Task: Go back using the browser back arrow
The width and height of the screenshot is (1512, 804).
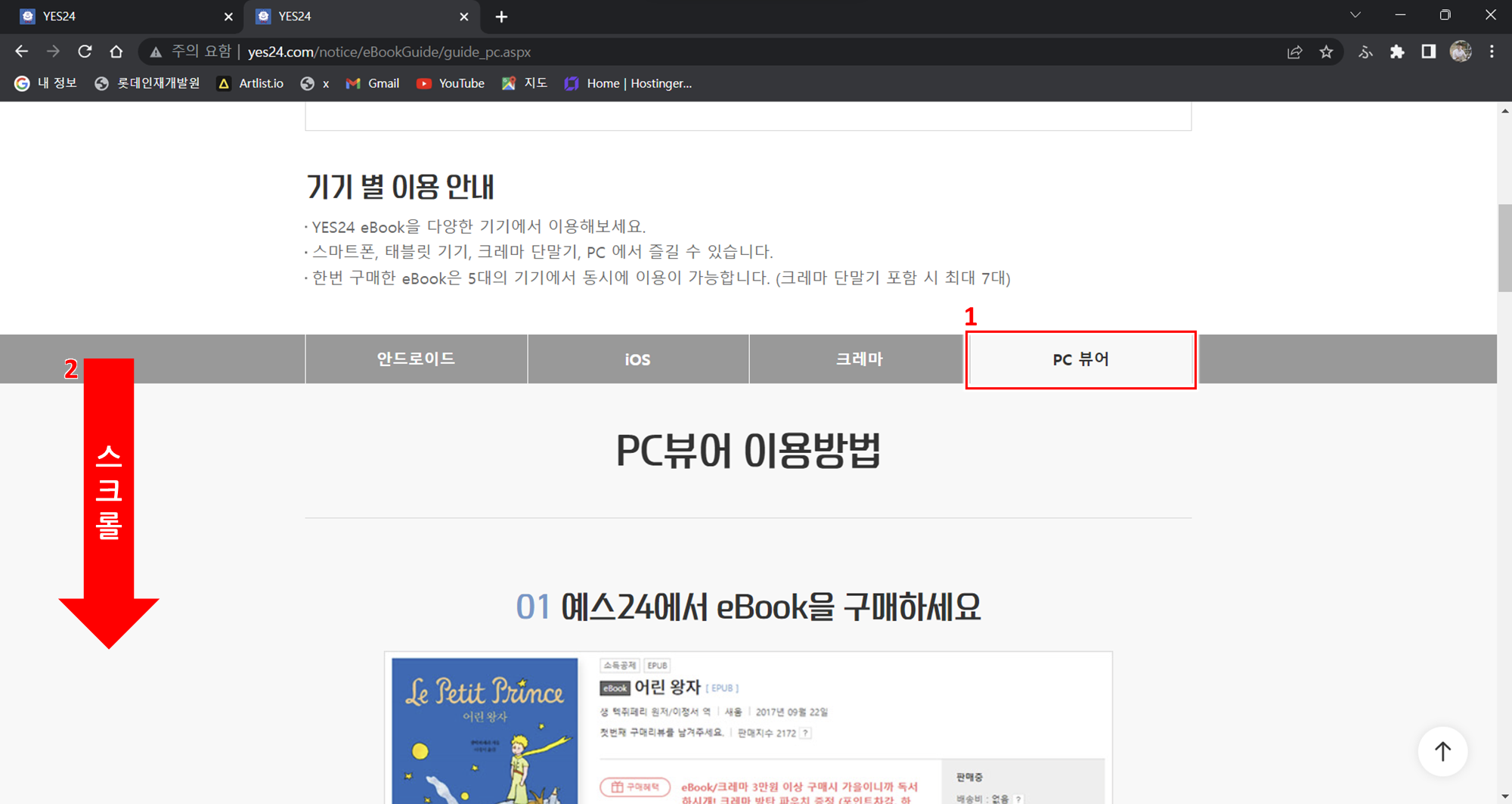Action: coord(22,51)
